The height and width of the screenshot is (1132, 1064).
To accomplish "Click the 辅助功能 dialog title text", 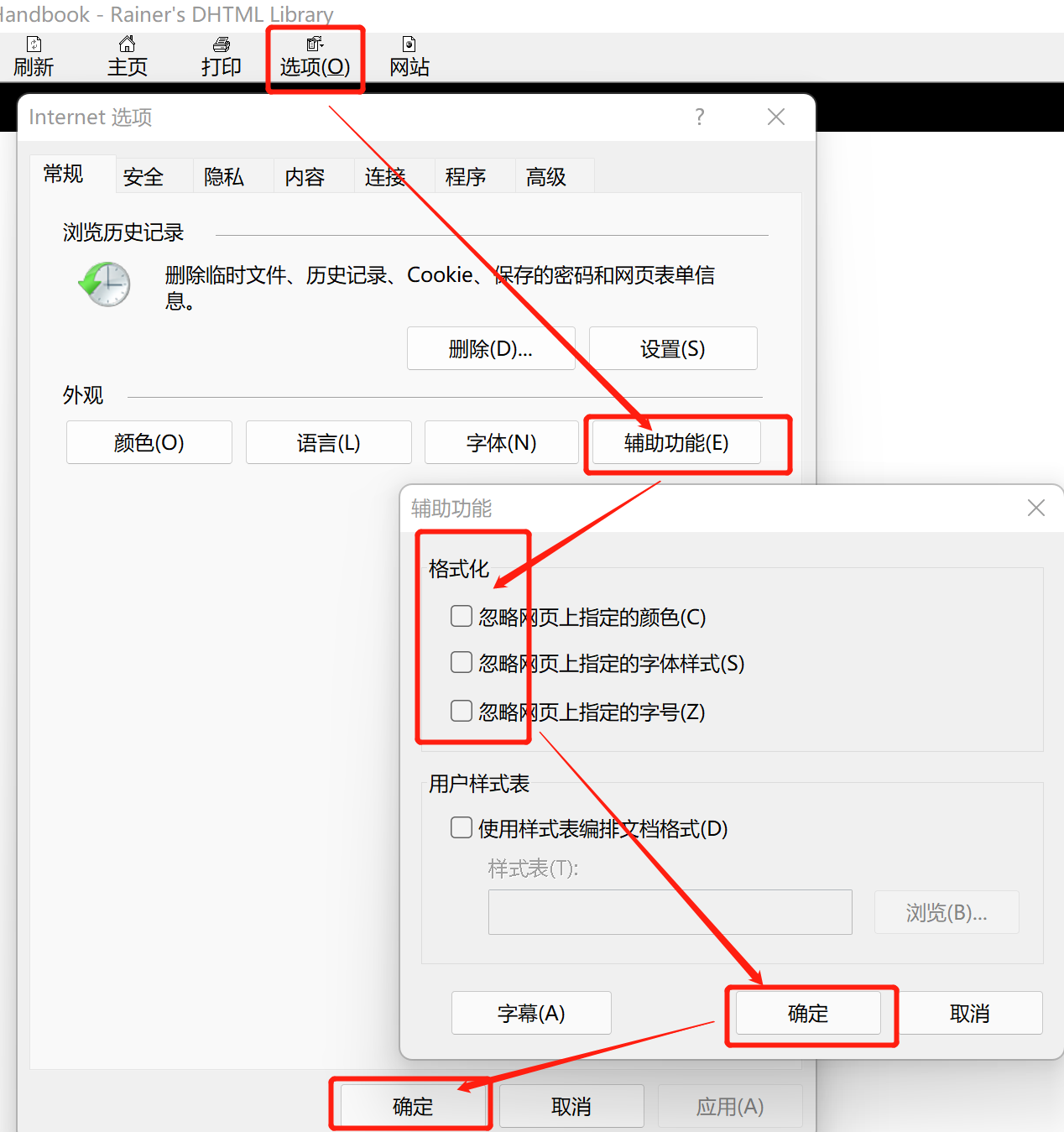I will coord(451,508).
